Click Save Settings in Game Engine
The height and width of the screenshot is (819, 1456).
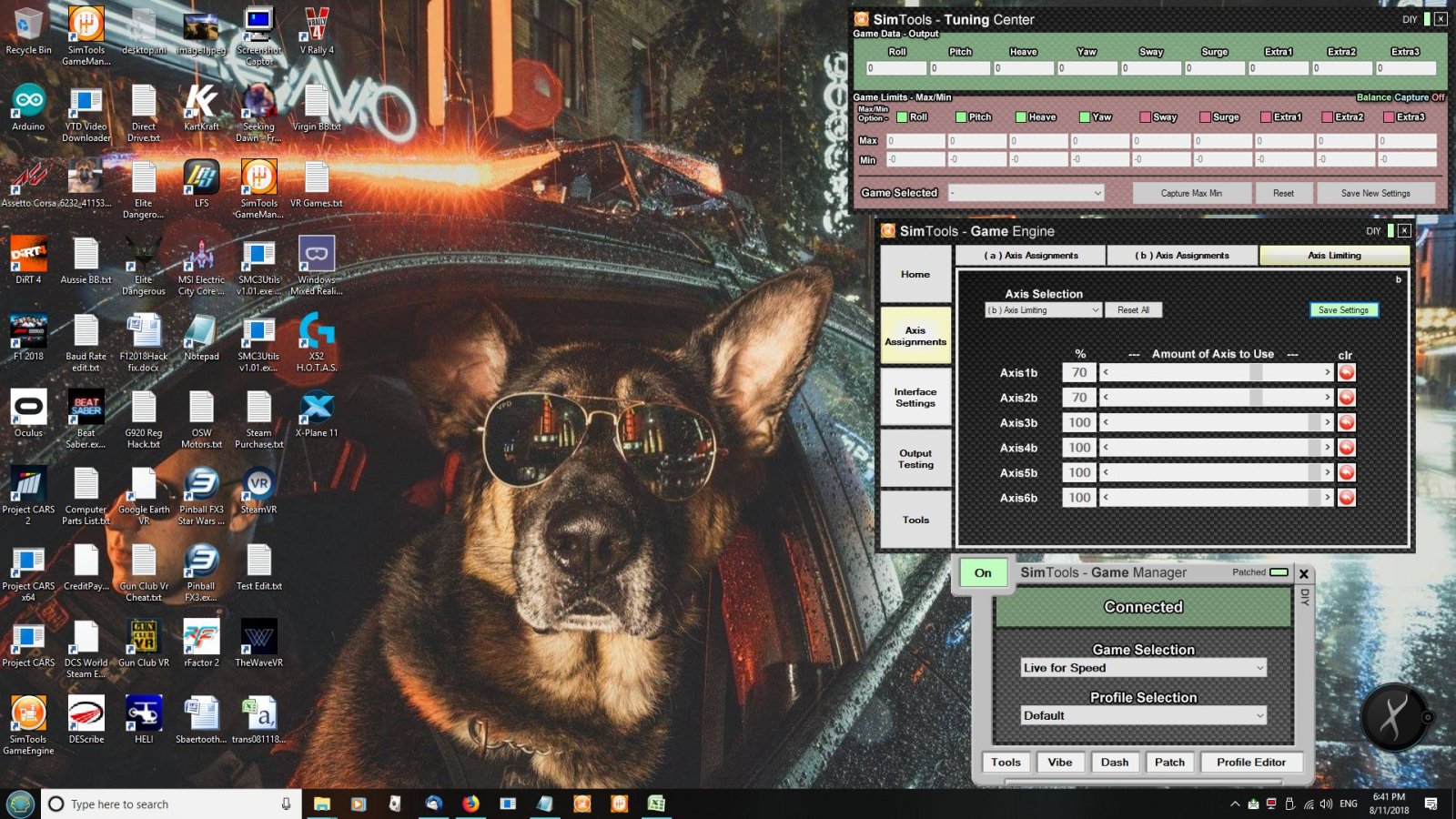[1343, 310]
